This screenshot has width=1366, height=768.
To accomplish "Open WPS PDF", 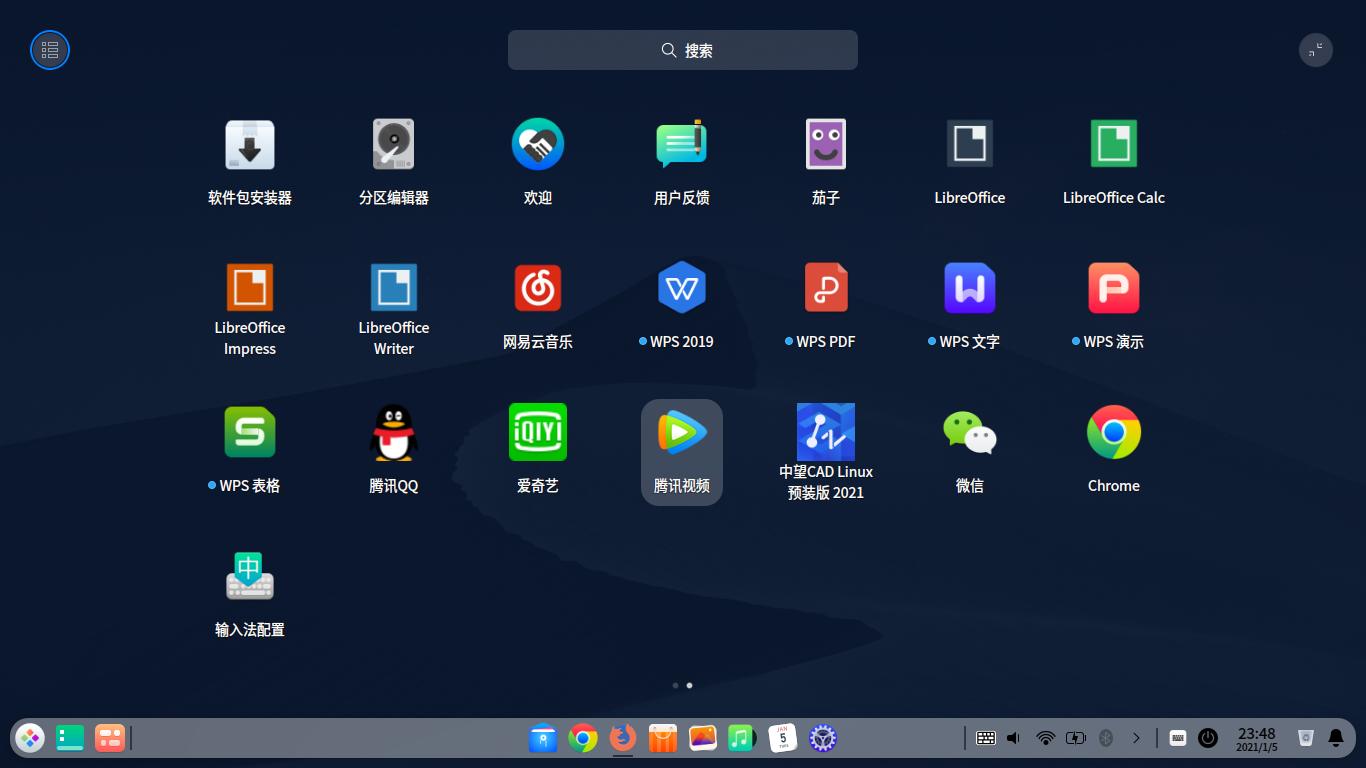I will pyautogui.click(x=826, y=288).
